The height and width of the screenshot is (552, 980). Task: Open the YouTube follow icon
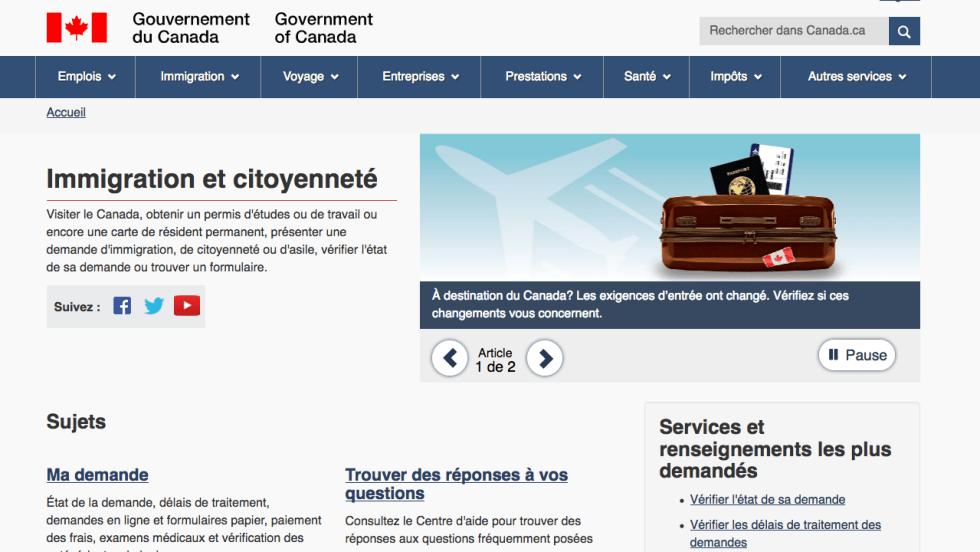[x=187, y=306]
